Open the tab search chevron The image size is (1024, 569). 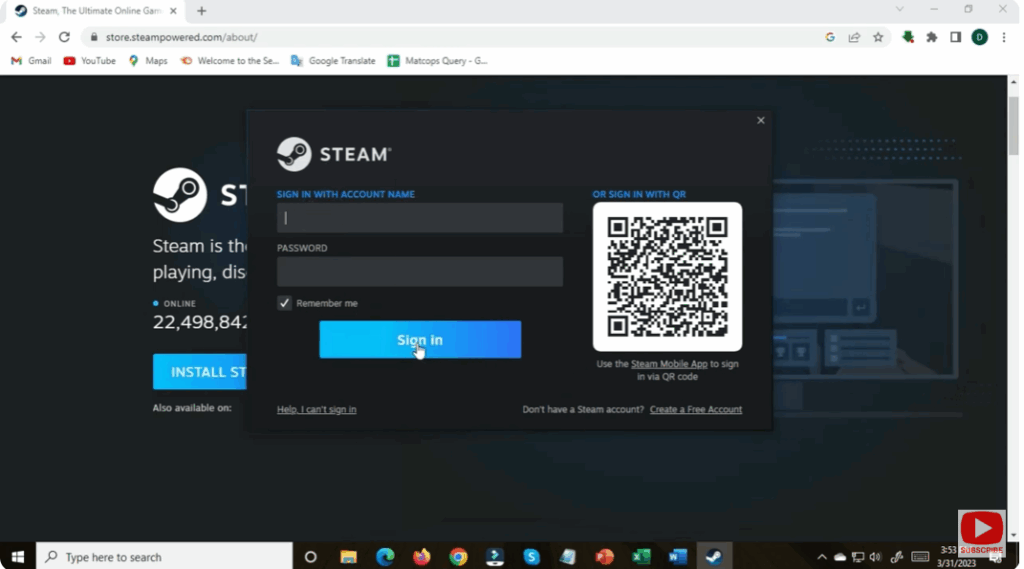[900, 9]
